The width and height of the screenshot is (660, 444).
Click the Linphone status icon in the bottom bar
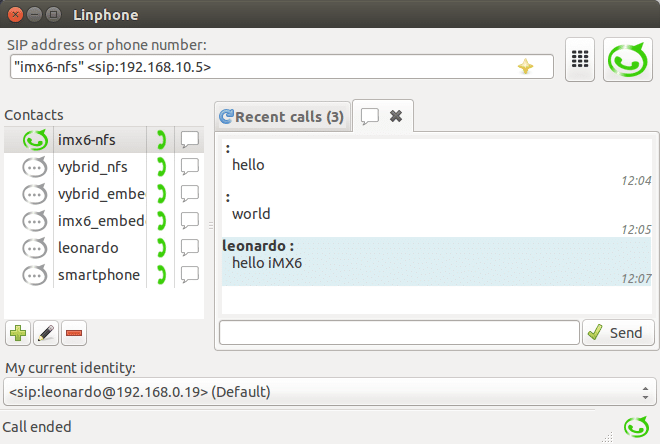(635, 427)
